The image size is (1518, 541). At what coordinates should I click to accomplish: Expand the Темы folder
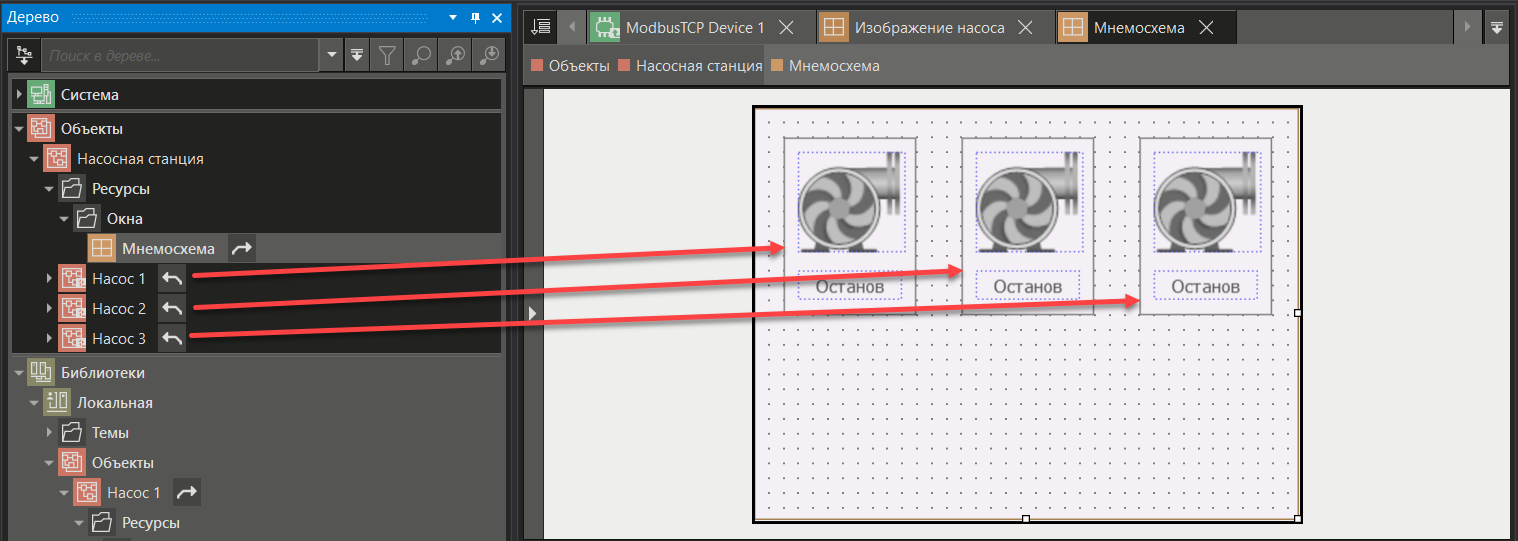pos(49,432)
